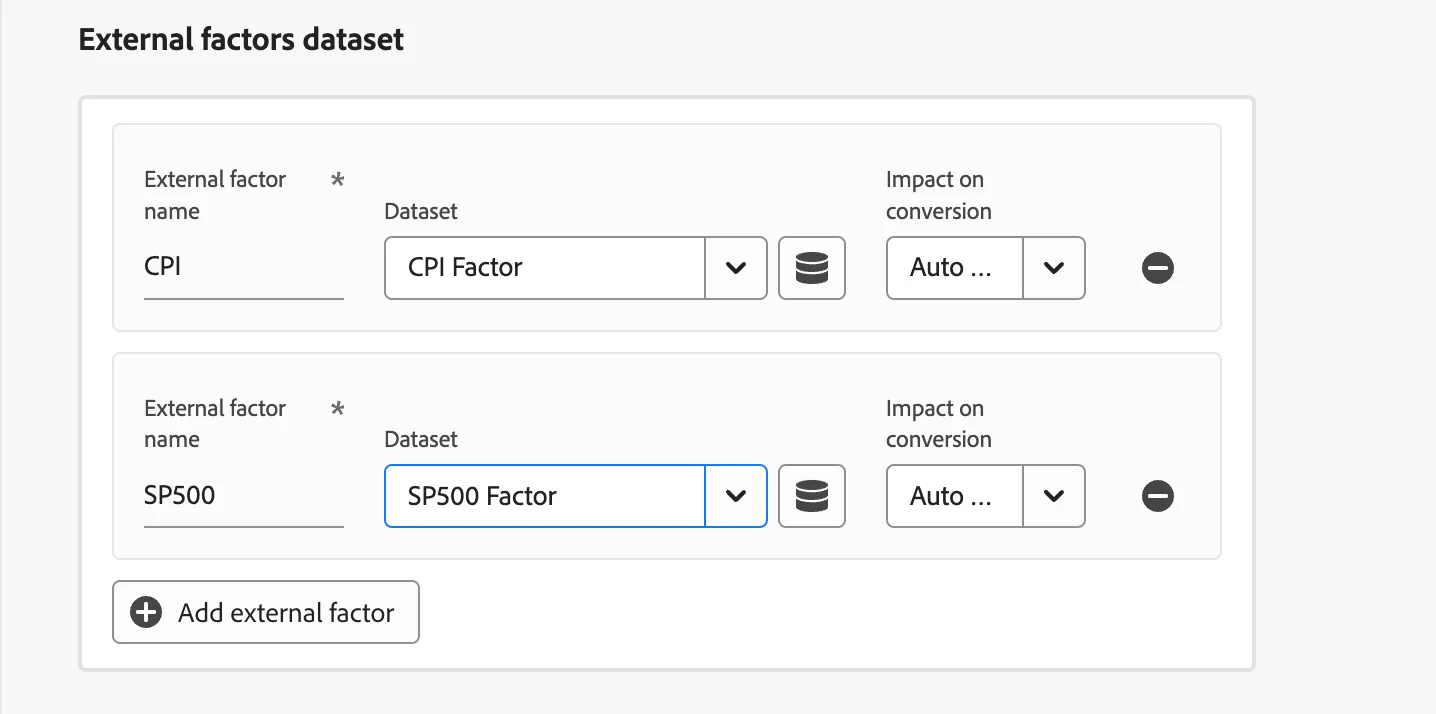Select the SP500 Factor dataset combo box text
This screenshot has height=714, width=1436.
[x=545, y=496]
